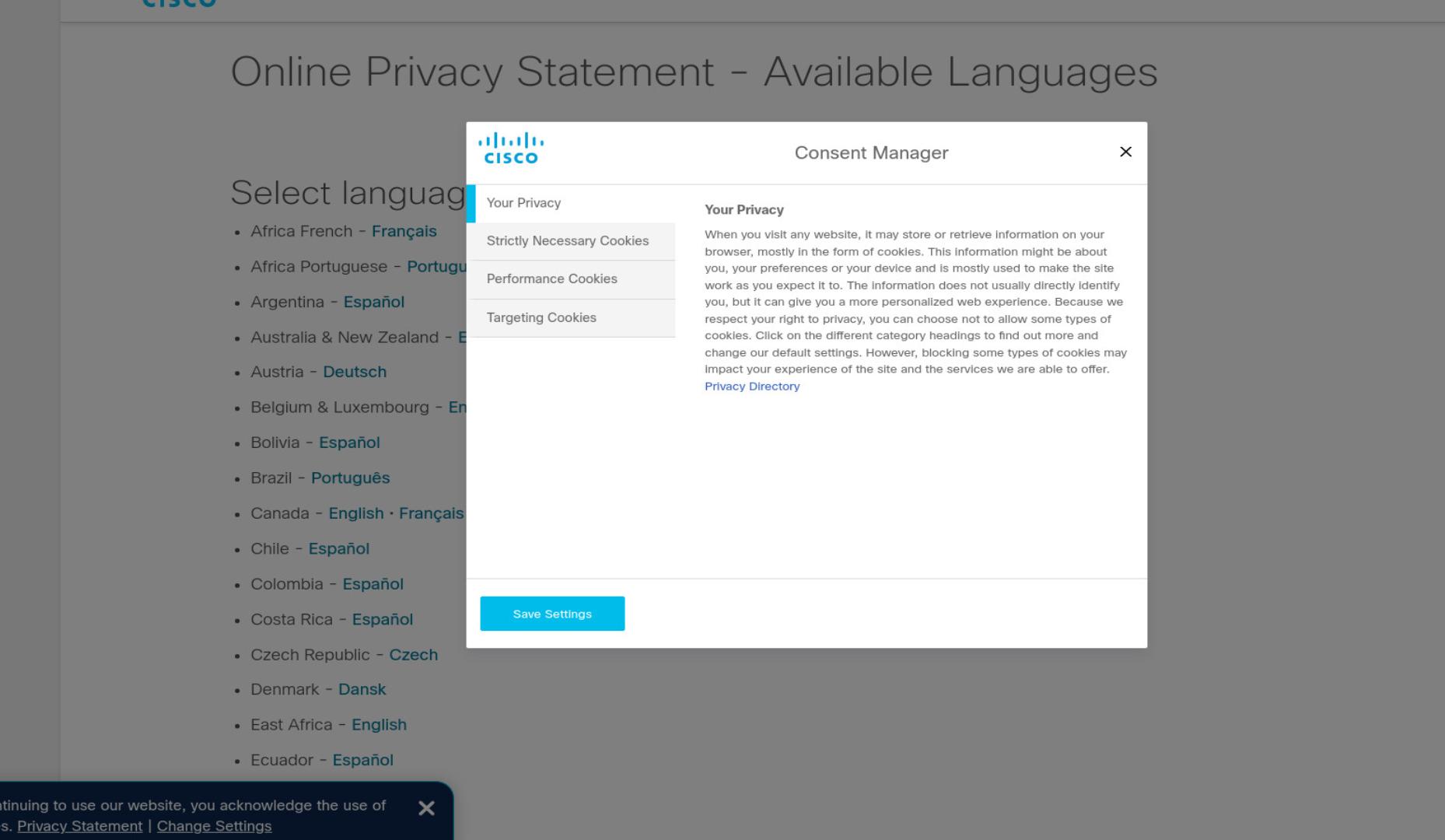The width and height of the screenshot is (1445, 840).
Task: Choose Português for Brazil
Action: coord(351,478)
